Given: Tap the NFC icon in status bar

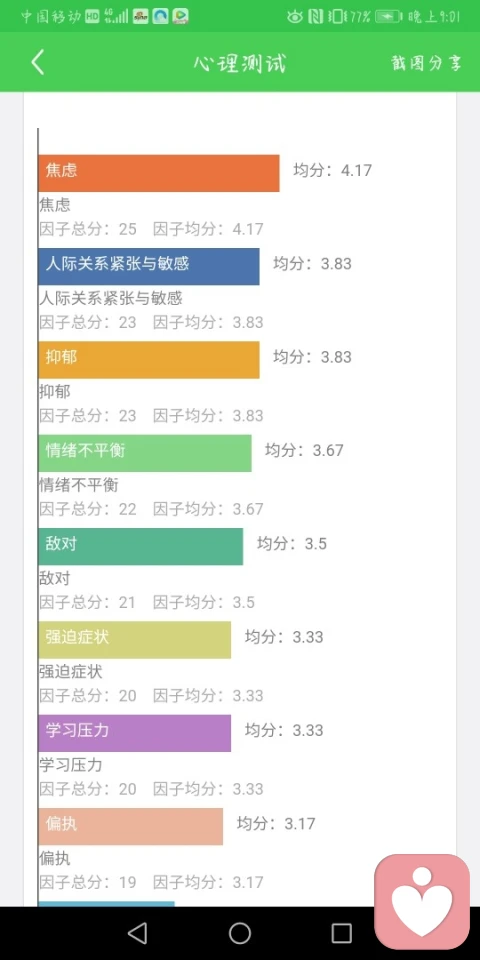Looking at the screenshot, I should click(315, 17).
